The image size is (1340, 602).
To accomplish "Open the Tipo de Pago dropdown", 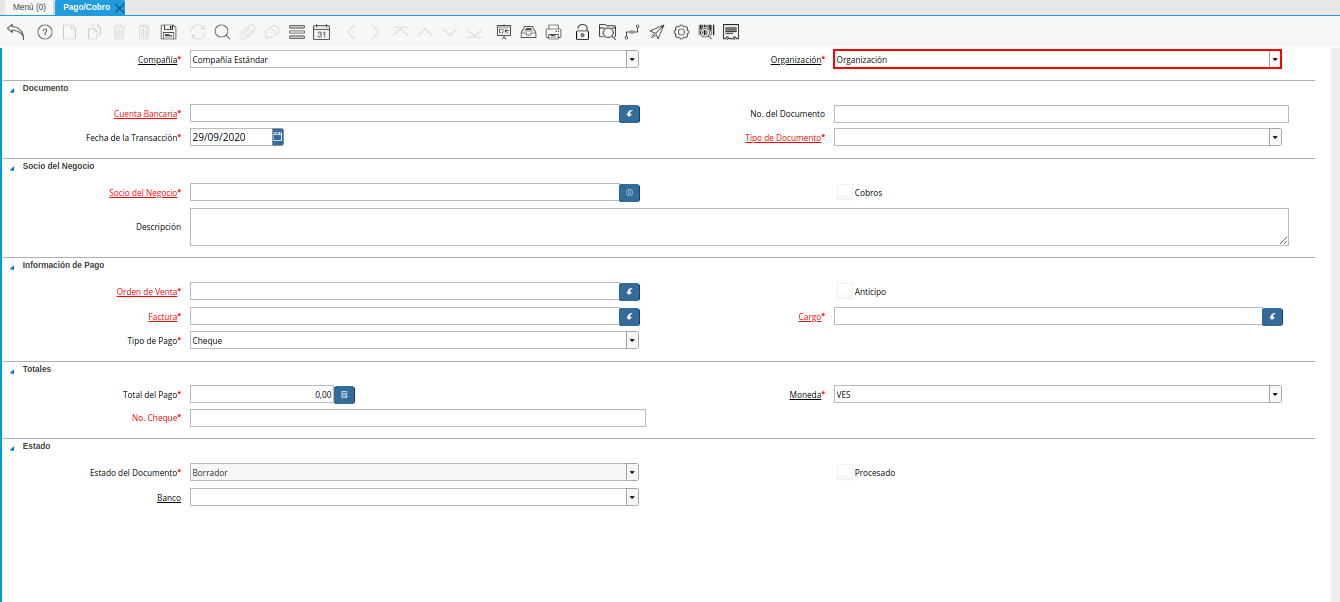I will 632,340.
